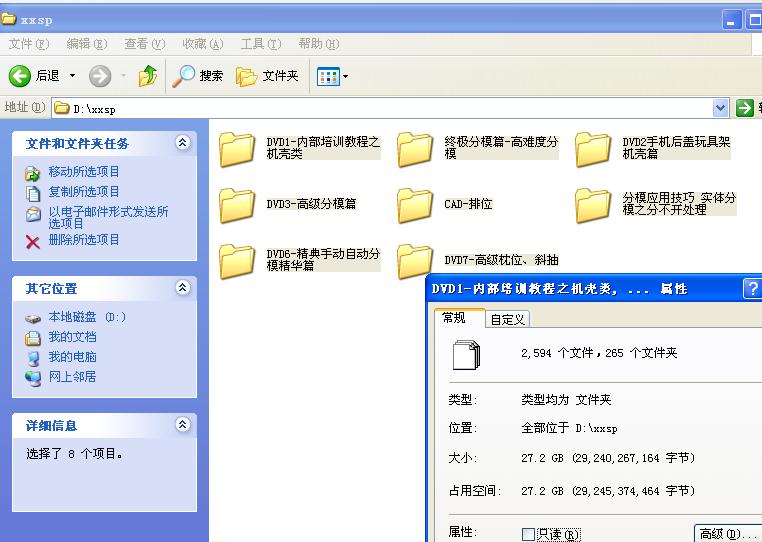Click the green Go arrow button

[x=745, y=108]
